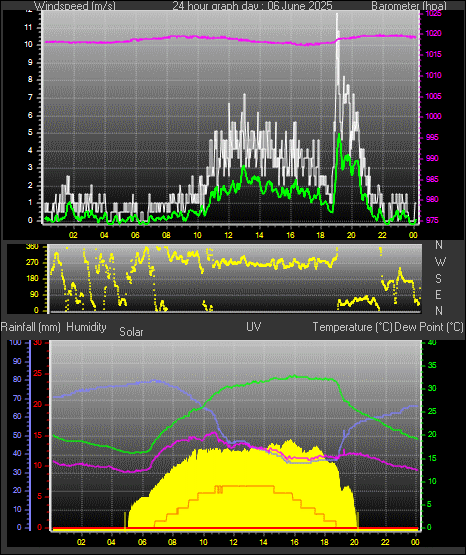This screenshot has height=555, width=466.
Task: Click the wind direction scale value 180
Action: pyautogui.click(x=32, y=279)
